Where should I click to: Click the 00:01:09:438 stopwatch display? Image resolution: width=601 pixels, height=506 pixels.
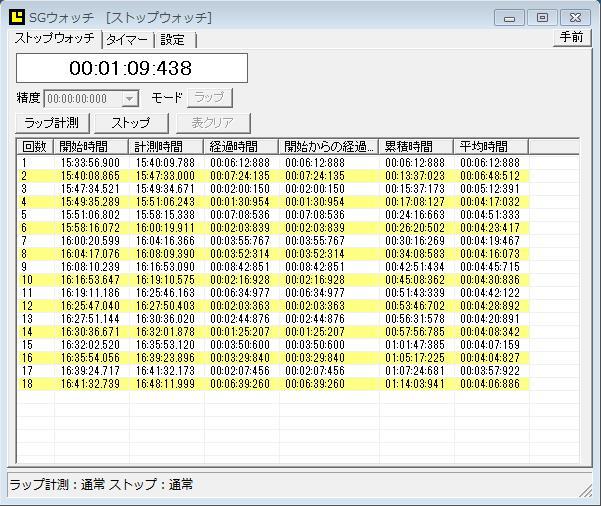[x=131, y=68]
